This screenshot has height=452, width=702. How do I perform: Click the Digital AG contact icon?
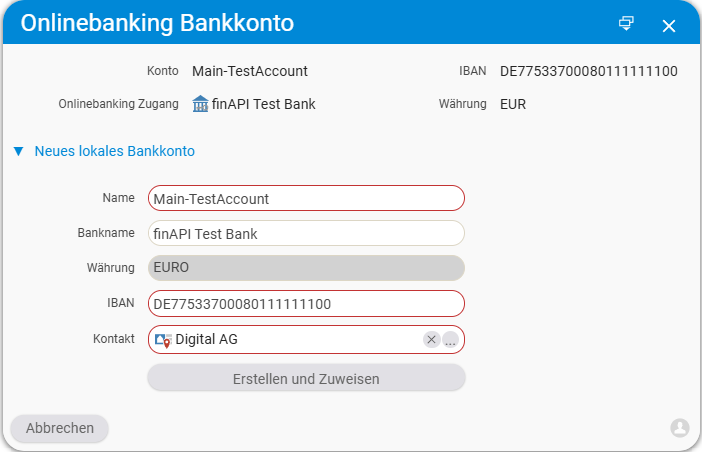tap(163, 340)
